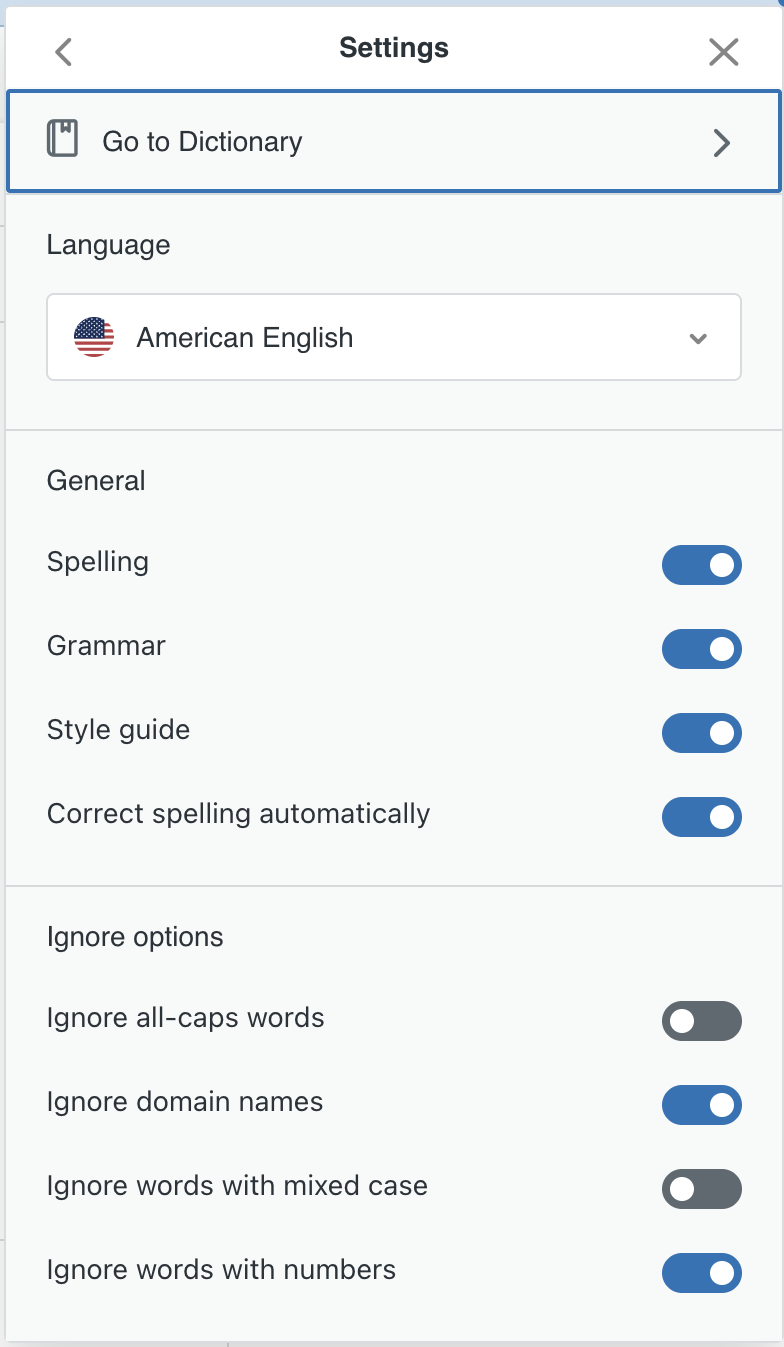
Task: Enable Ignore all-caps words
Action: [x=701, y=1021]
